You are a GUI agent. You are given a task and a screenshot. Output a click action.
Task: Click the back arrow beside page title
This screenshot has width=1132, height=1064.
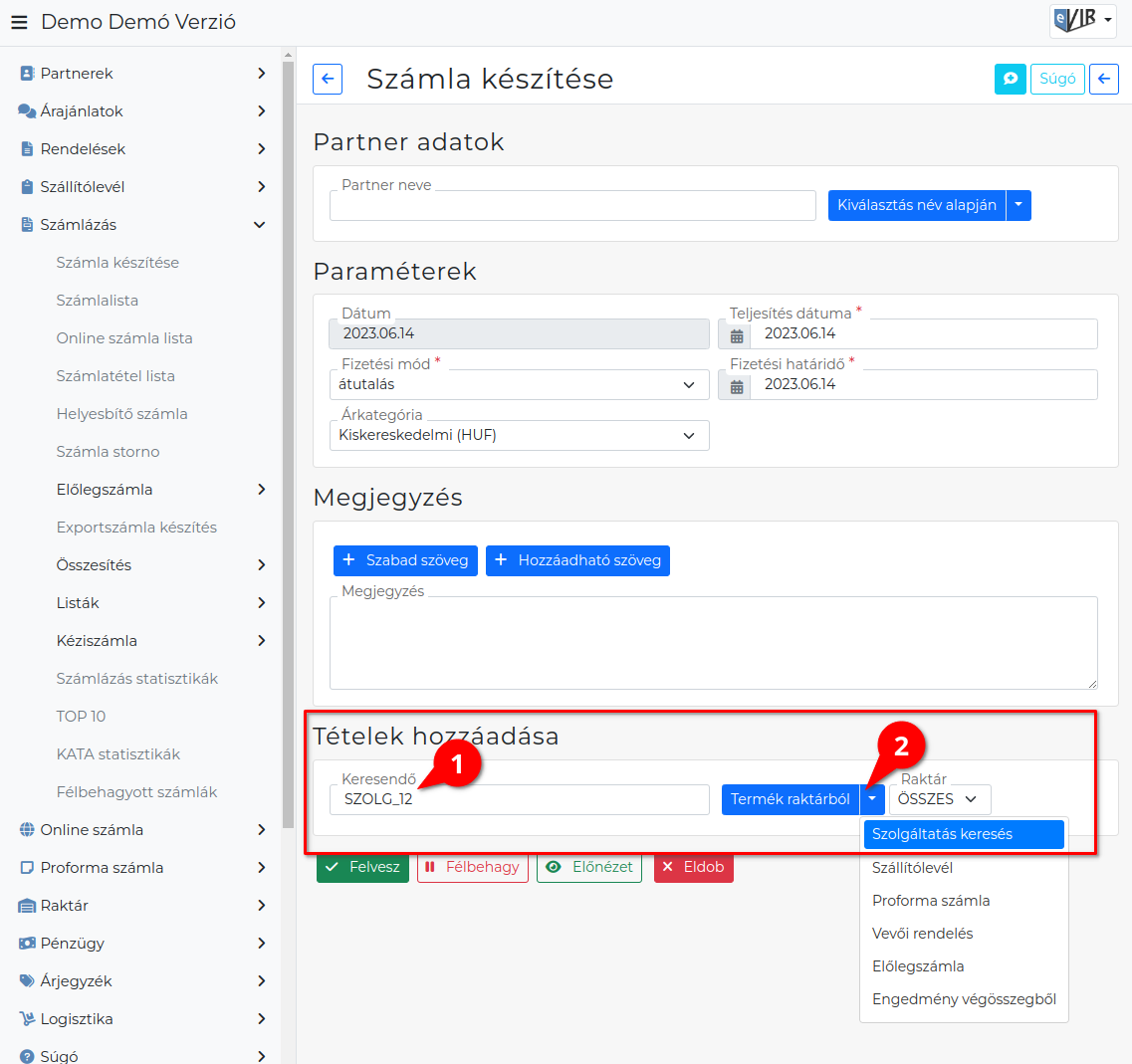tap(328, 79)
